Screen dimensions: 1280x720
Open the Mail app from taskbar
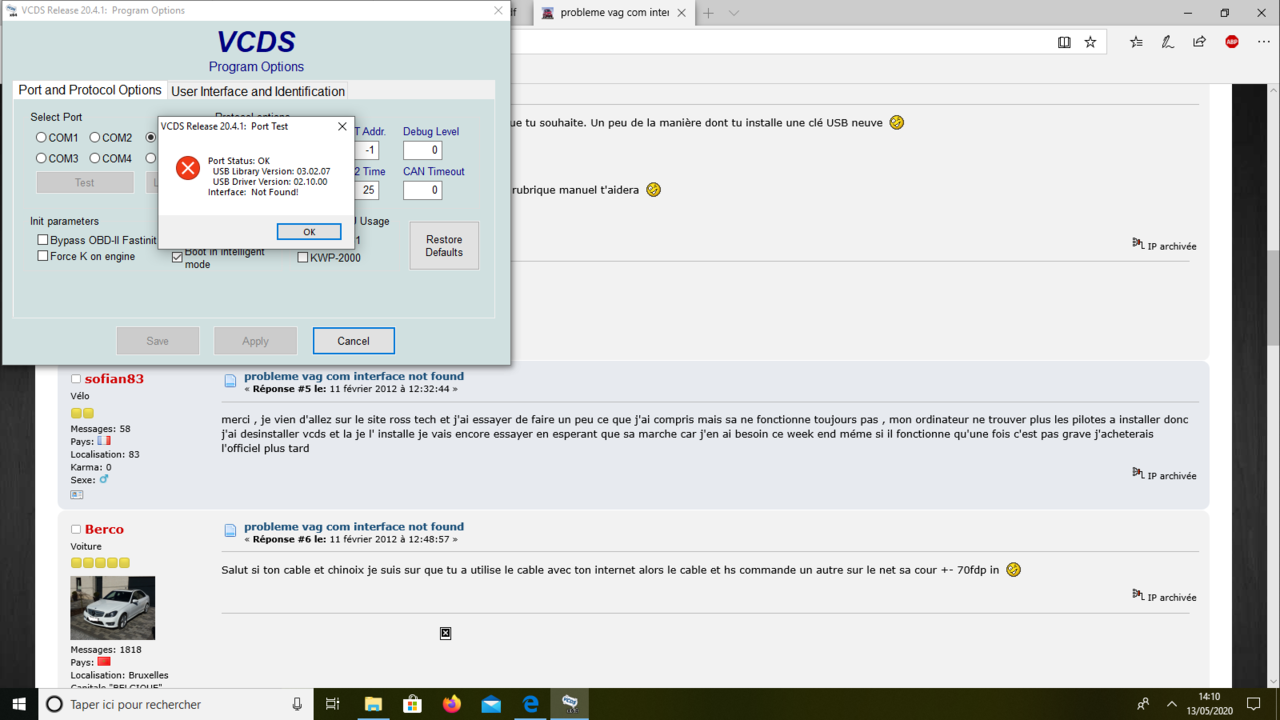tap(491, 704)
